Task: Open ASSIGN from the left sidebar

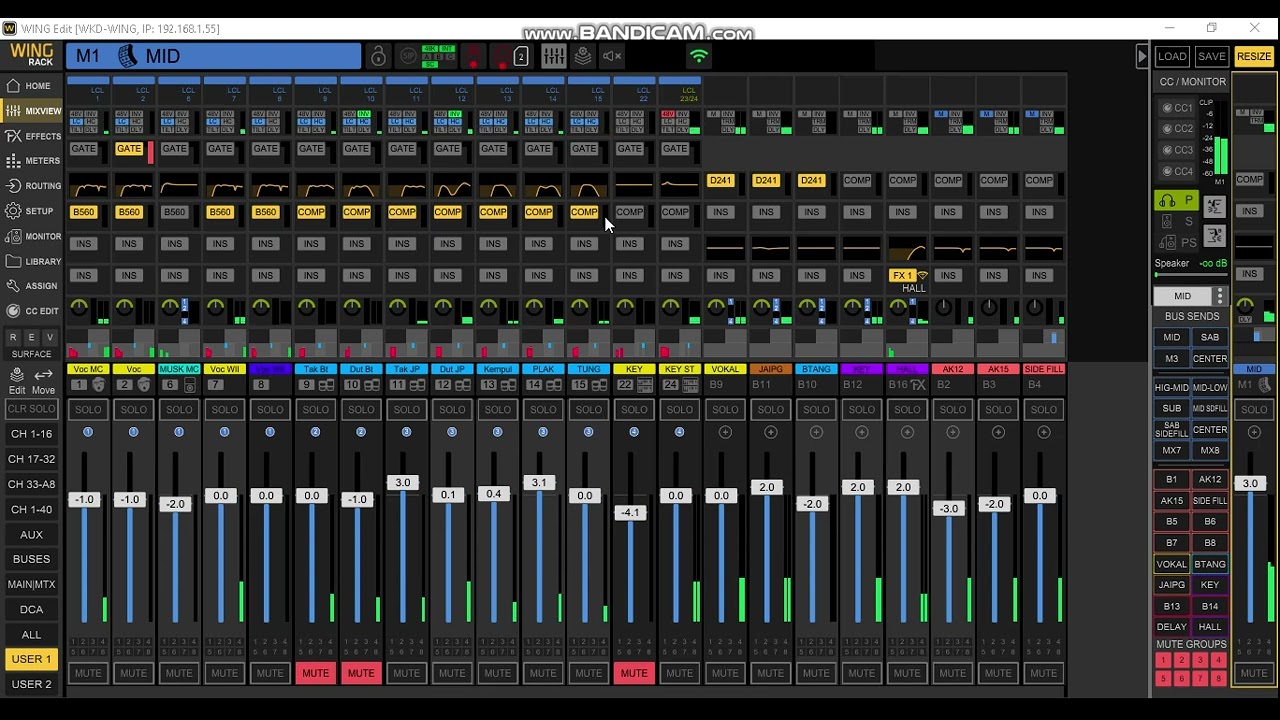Action: pos(32,286)
